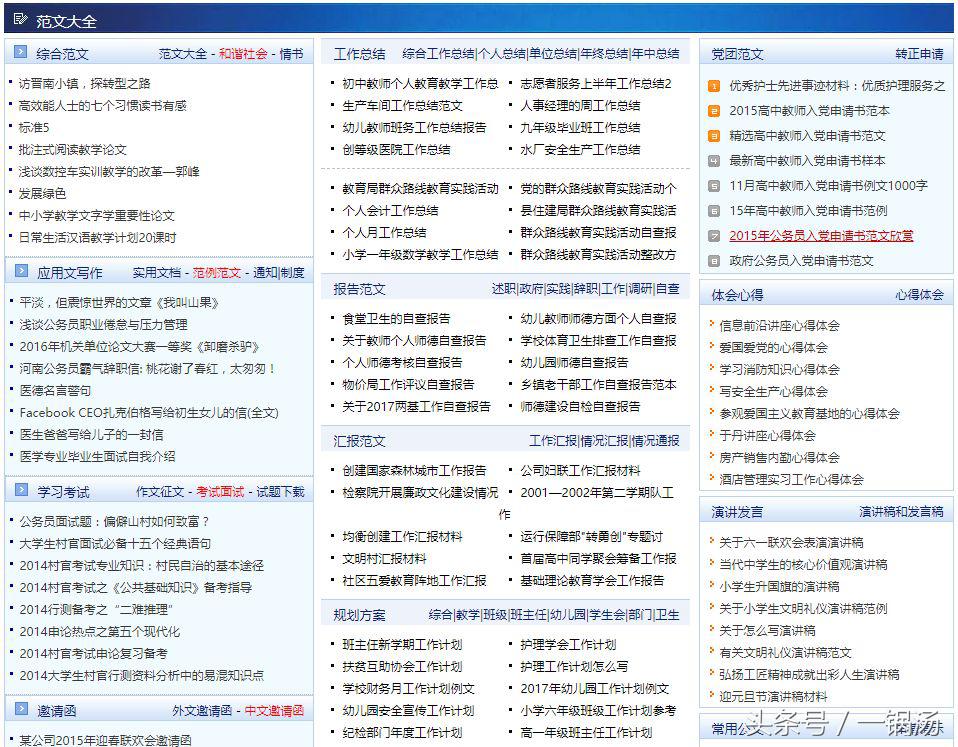Select the 幼儿园 sub-category in 规划方案
Viewport: 958px width, 747px height.
[567, 615]
